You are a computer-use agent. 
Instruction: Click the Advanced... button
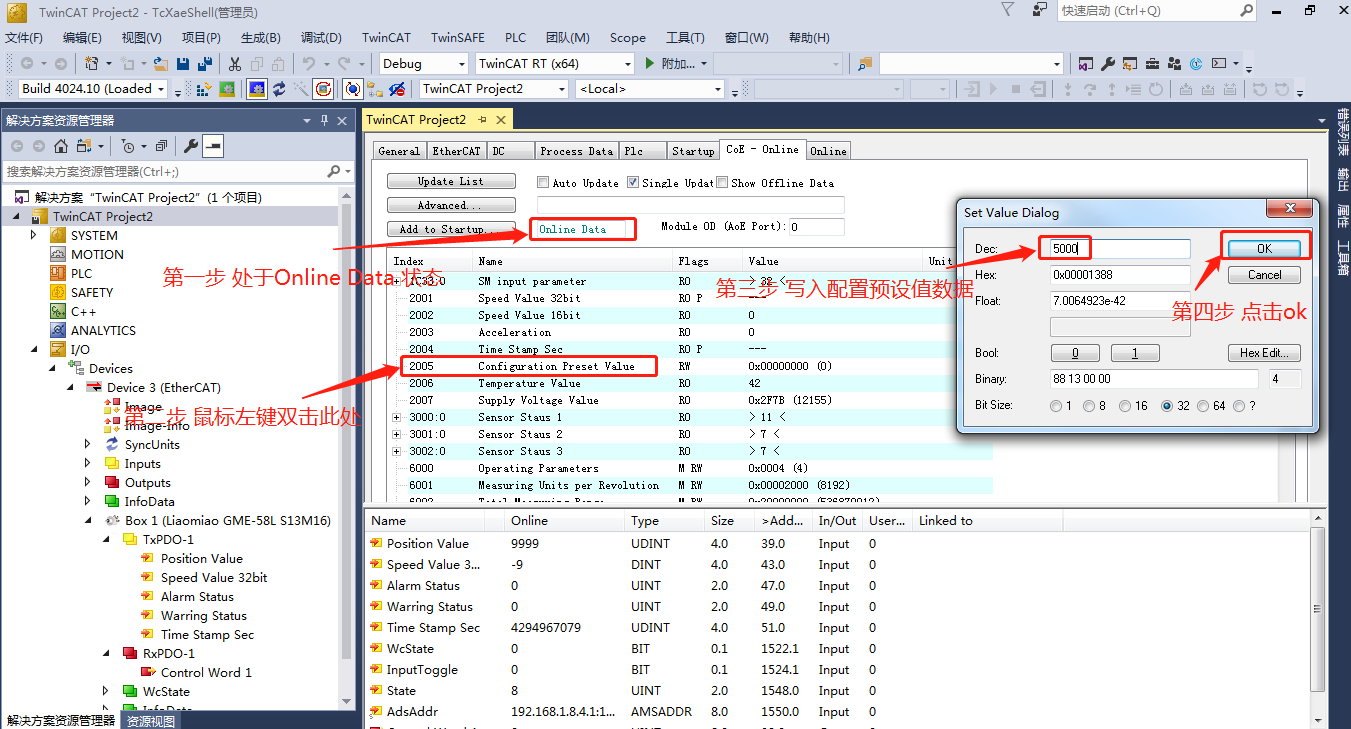(451, 205)
